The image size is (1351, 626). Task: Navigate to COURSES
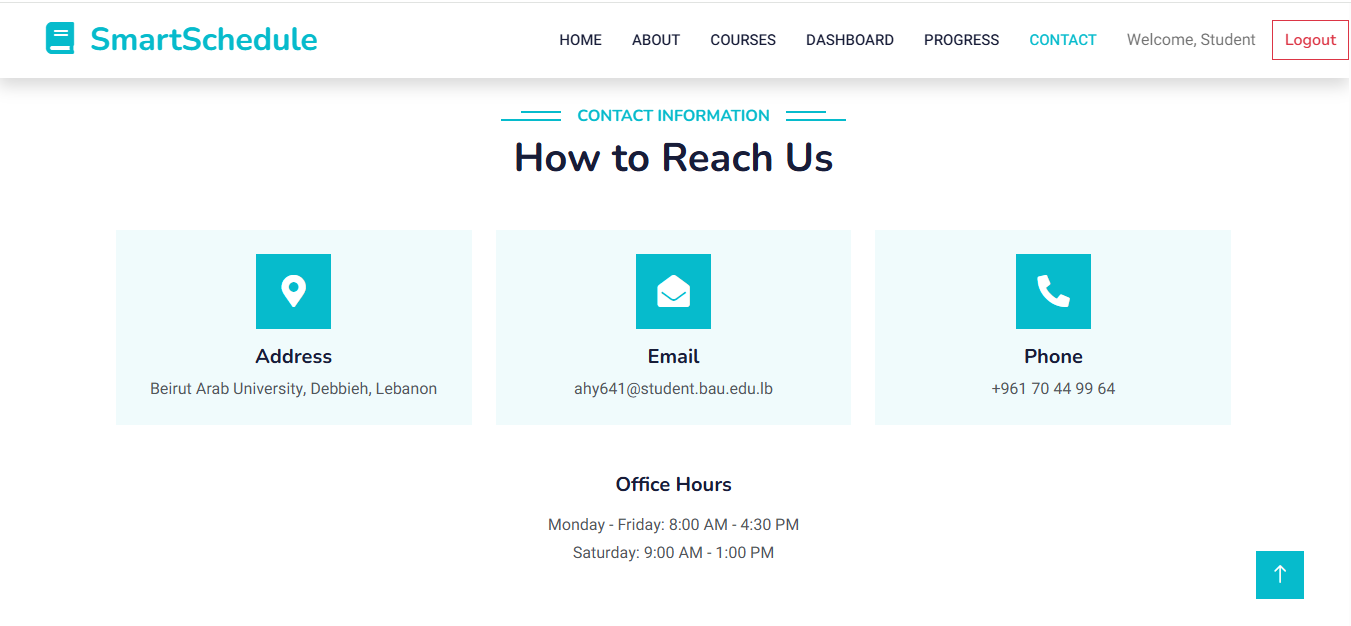coord(743,40)
